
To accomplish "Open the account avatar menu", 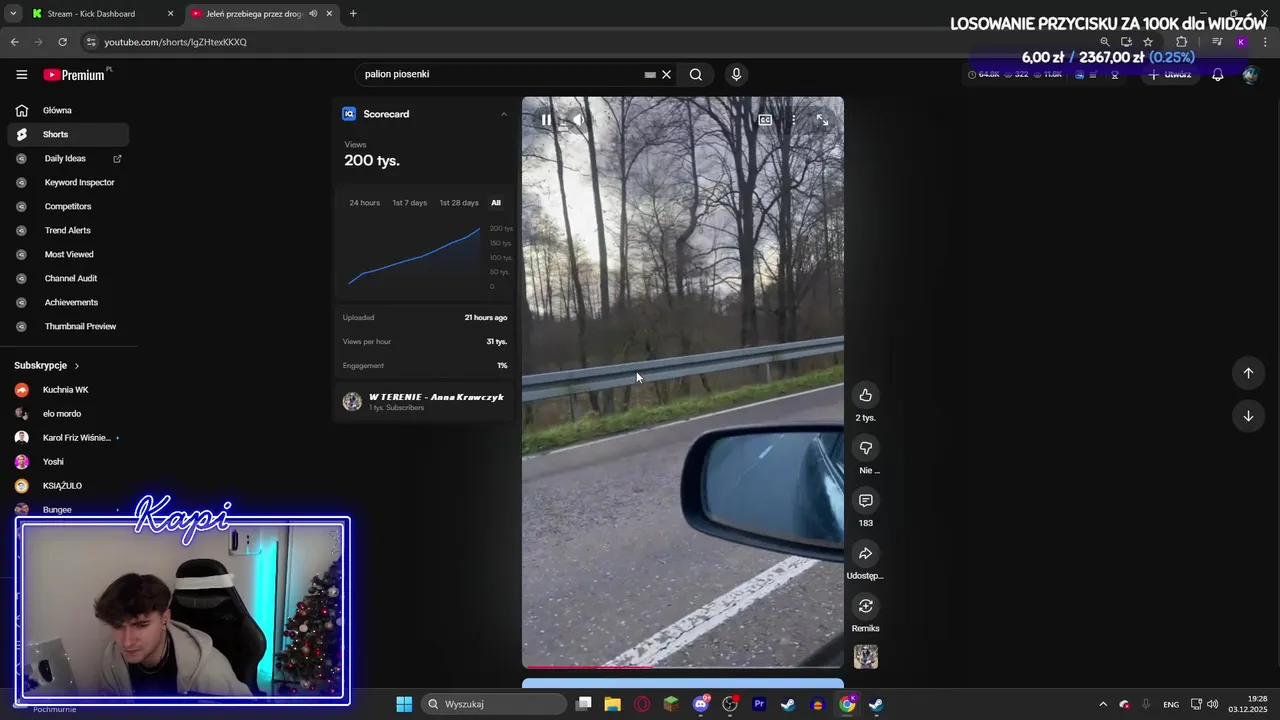I will tap(1250, 75).
